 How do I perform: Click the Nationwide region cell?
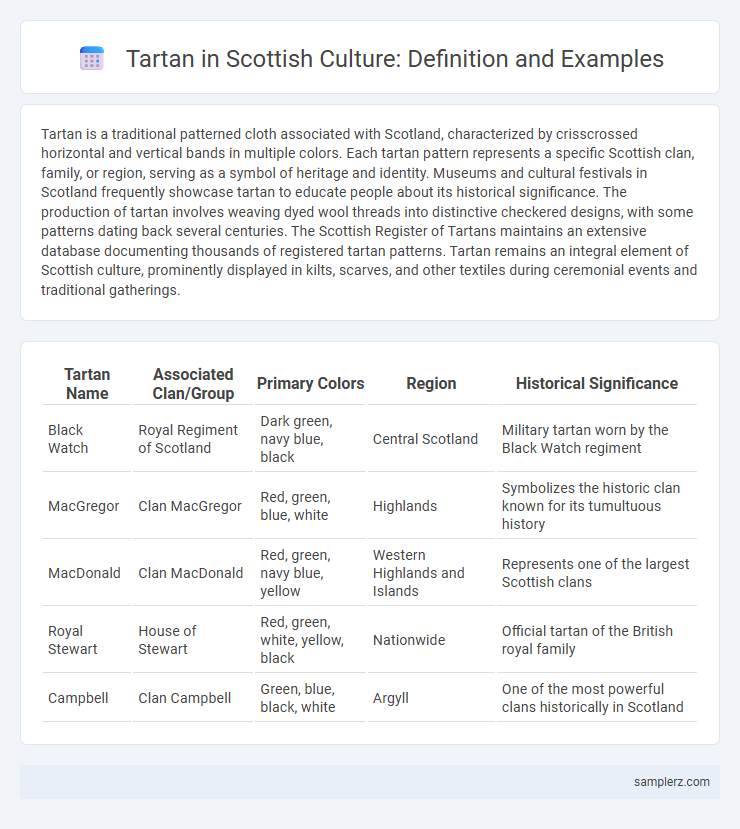click(x=431, y=640)
